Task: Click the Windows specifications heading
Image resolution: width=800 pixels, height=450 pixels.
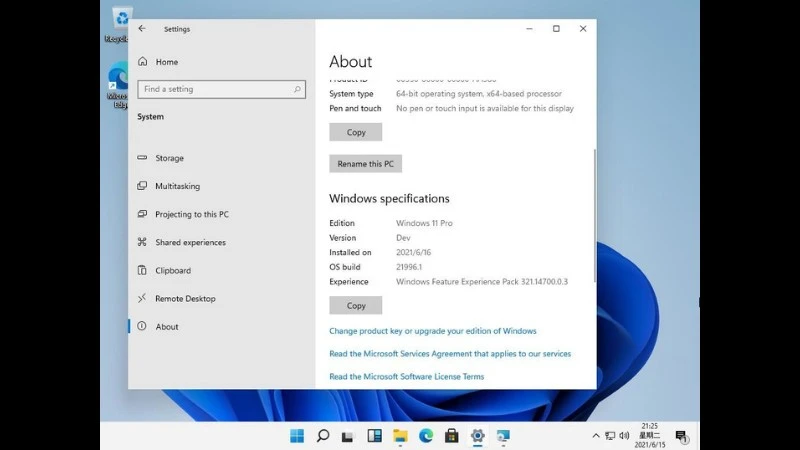Action: point(389,198)
